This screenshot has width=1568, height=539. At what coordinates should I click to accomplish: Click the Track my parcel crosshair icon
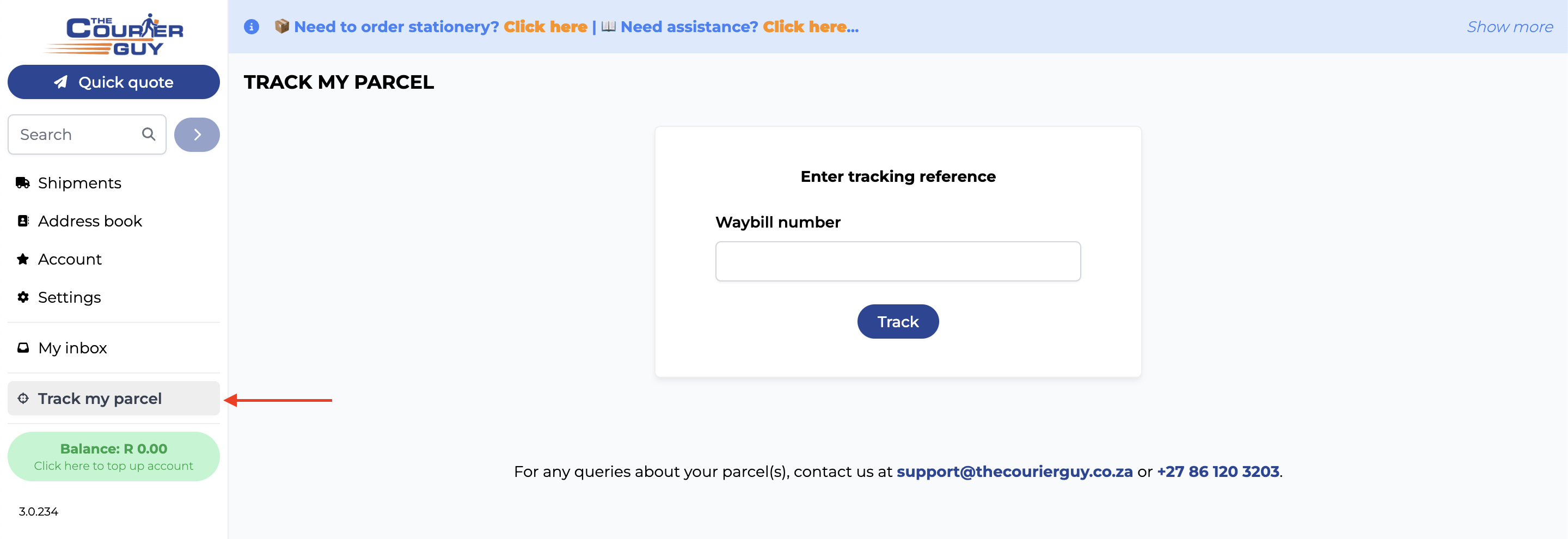[23, 399]
